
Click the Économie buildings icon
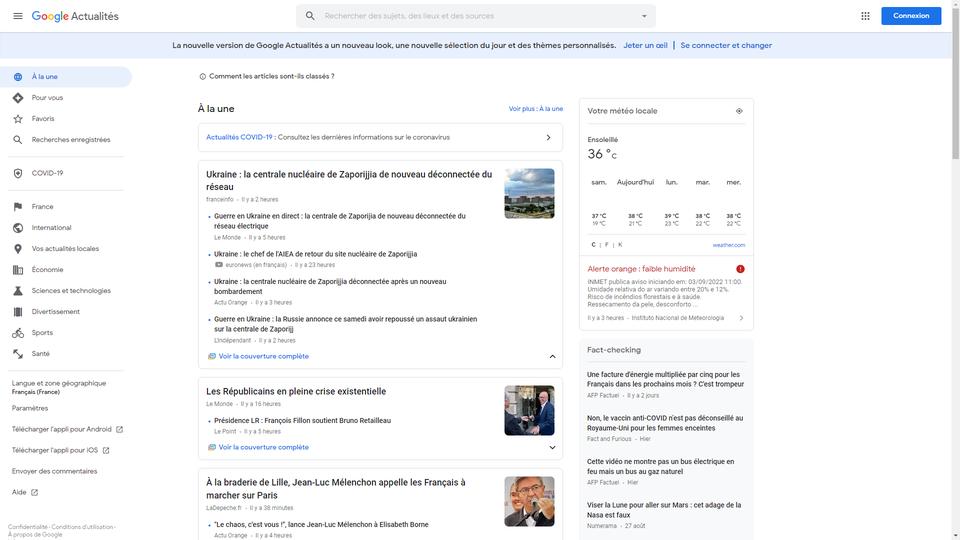coord(18,270)
